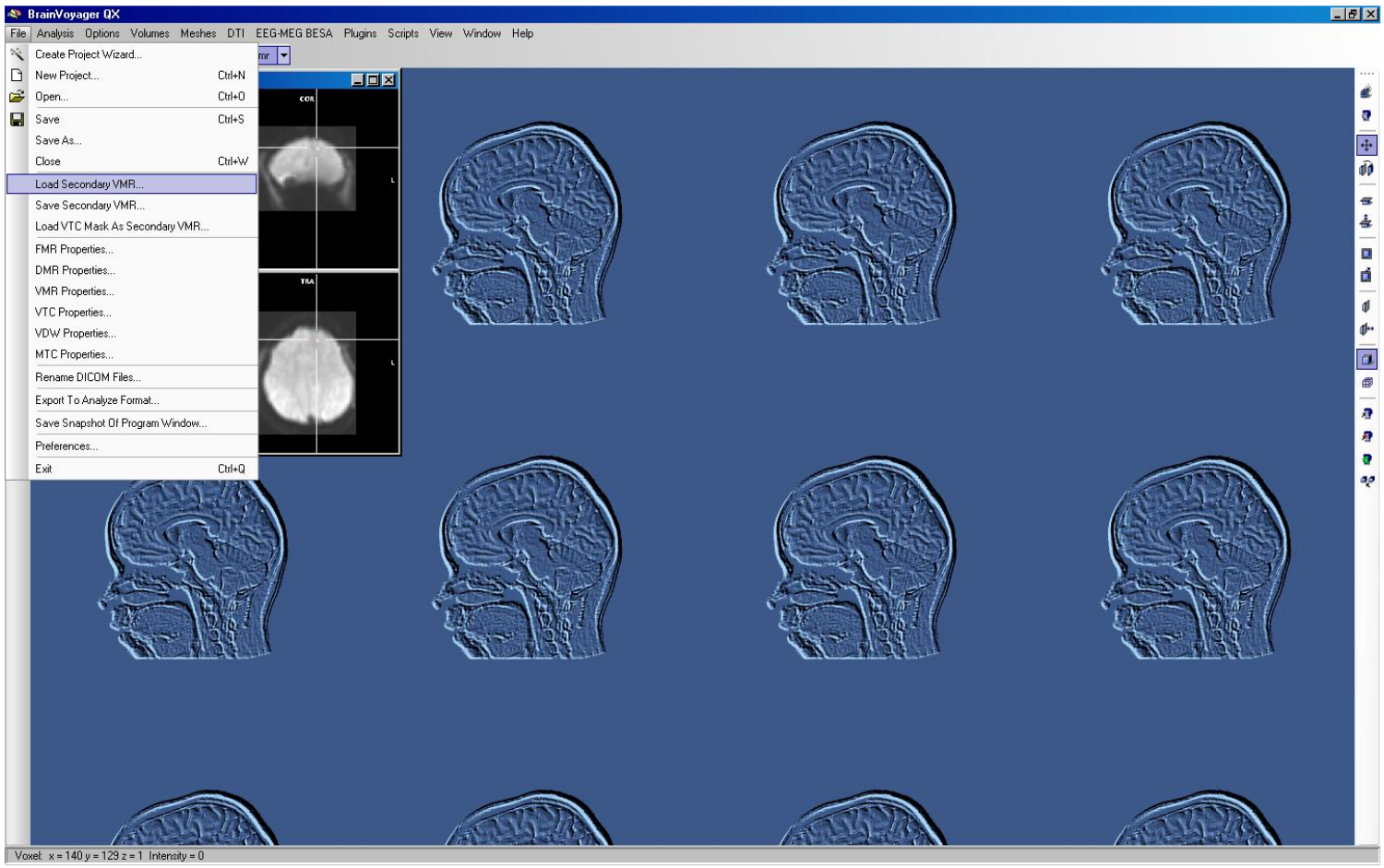Click the Save floppy disk icon
Viewport: 1384px width, 868px height.
point(17,119)
